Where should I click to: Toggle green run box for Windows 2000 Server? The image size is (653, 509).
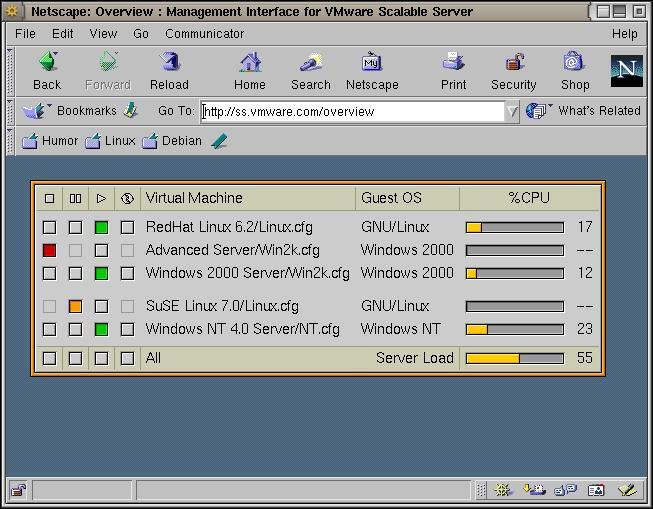click(x=101, y=274)
